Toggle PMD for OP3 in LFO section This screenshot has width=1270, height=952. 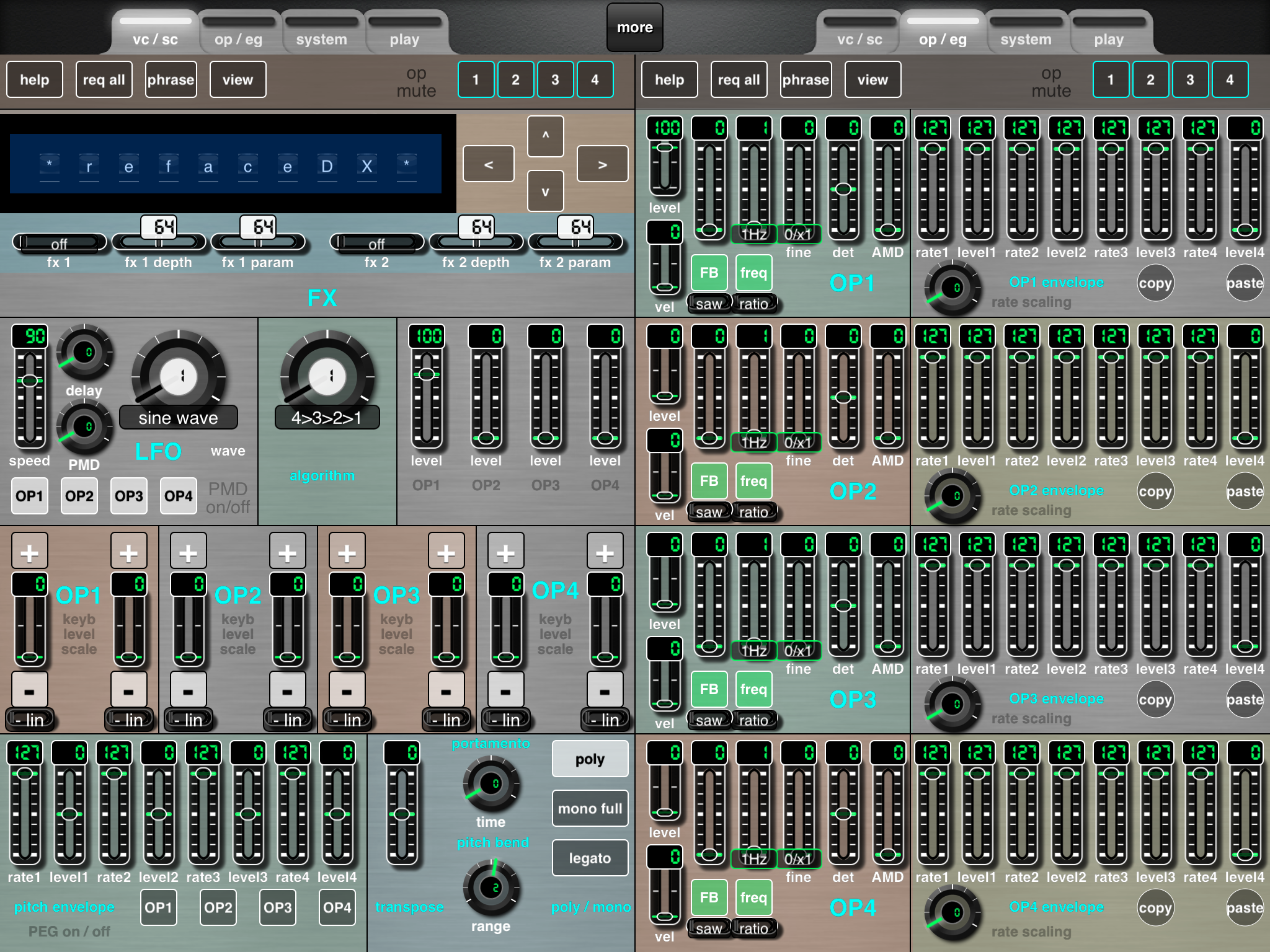pos(129,496)
